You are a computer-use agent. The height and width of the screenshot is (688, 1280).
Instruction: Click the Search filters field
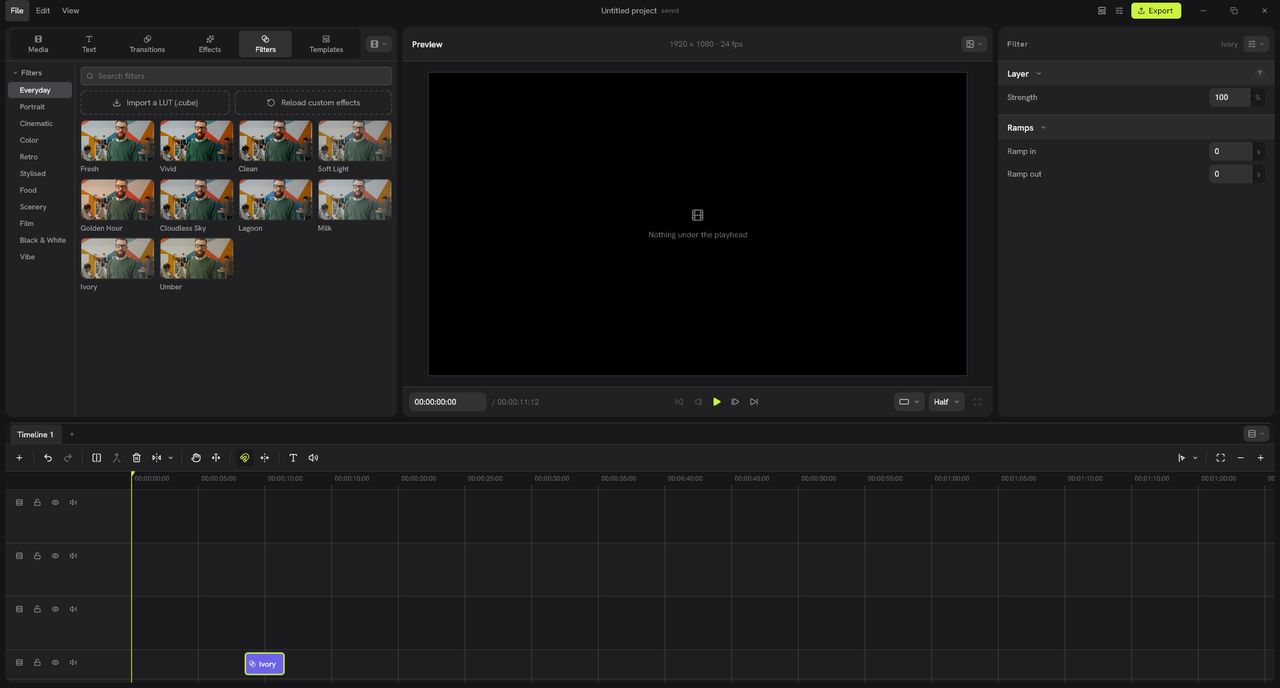pos(236,76)
